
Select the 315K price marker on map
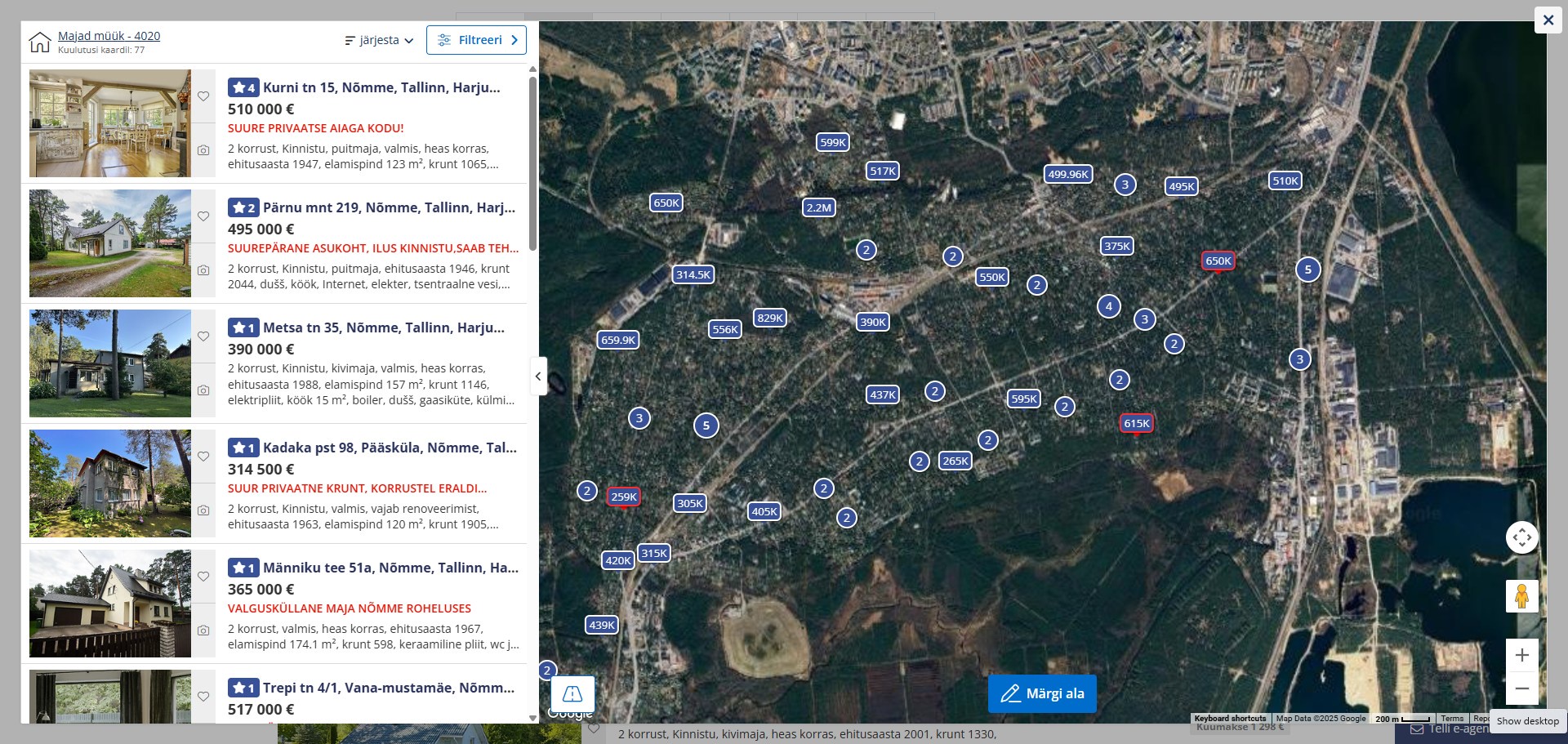[x=654, y=553]
